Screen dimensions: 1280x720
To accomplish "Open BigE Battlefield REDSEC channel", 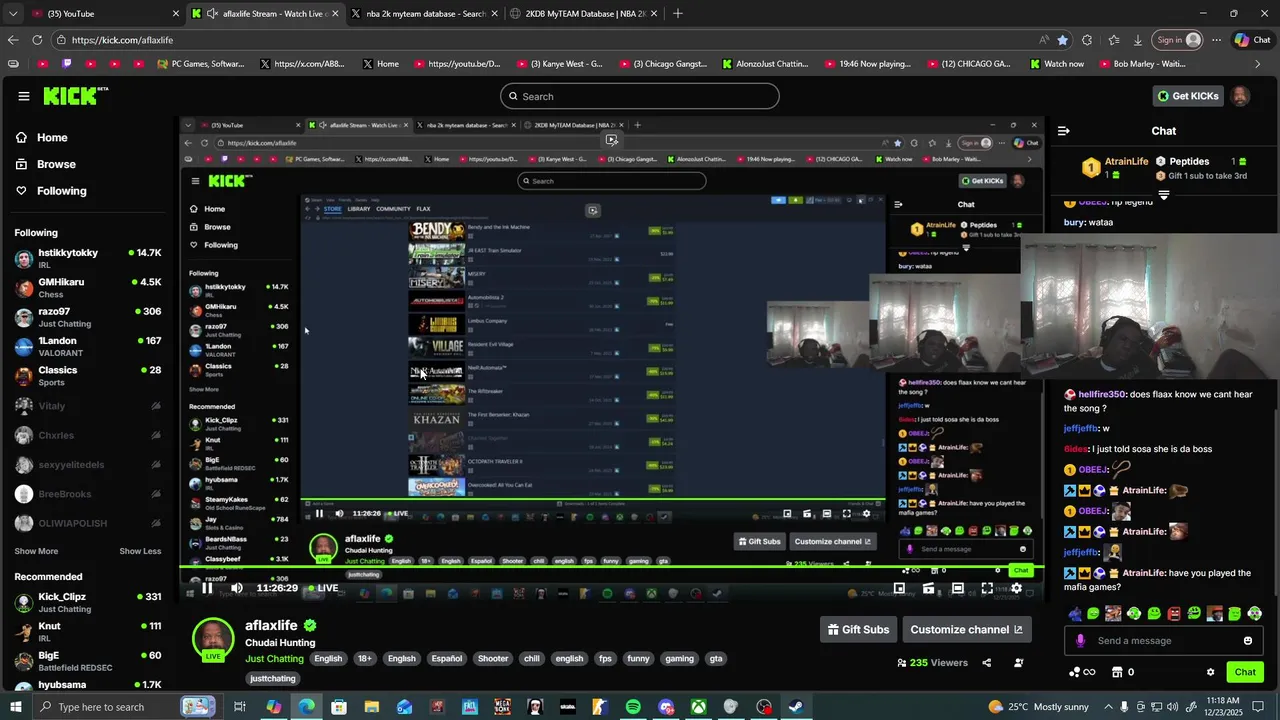I will coord(88,661).
